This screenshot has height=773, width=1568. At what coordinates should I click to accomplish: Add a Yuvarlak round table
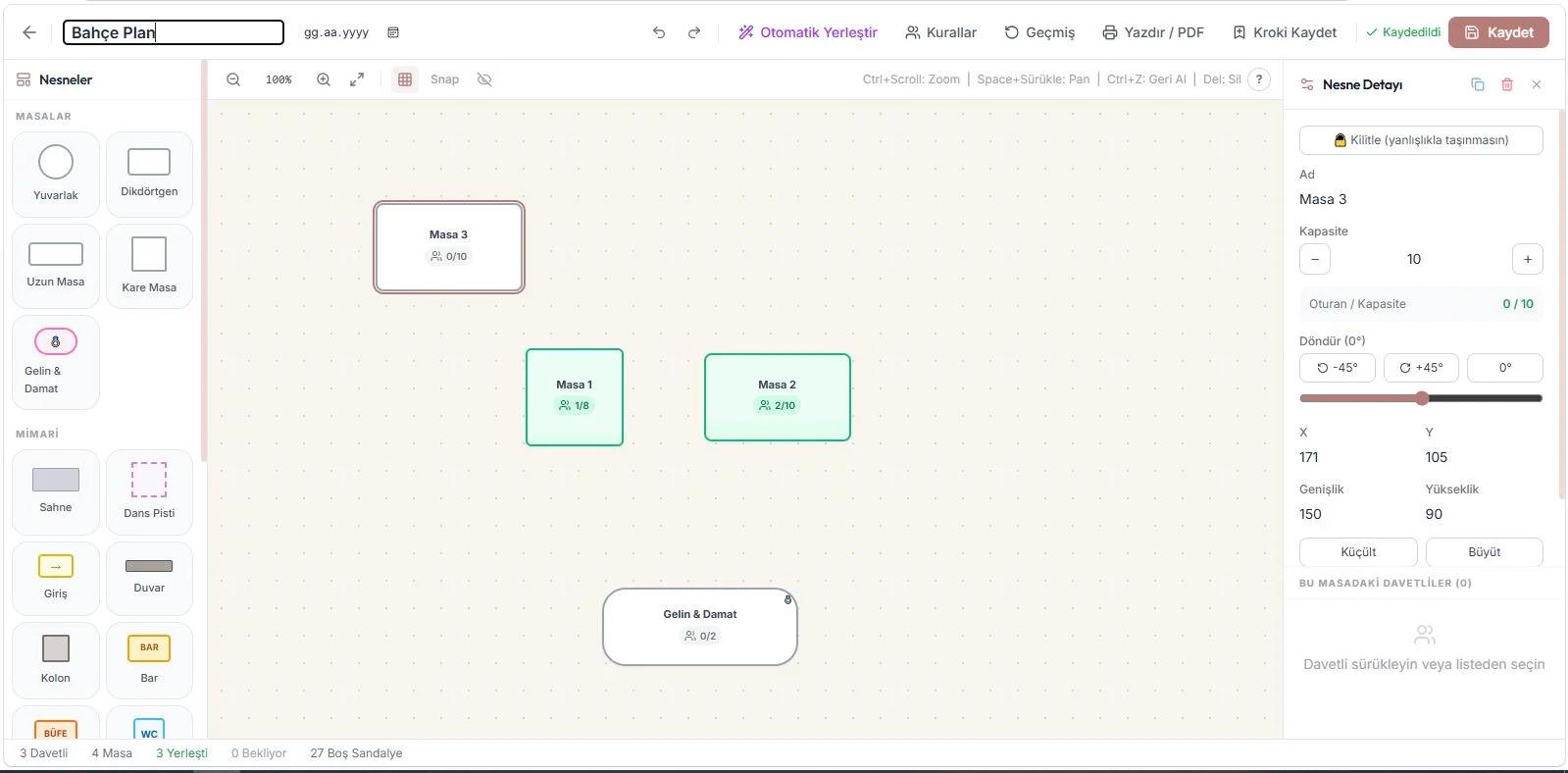pos(56,175)
